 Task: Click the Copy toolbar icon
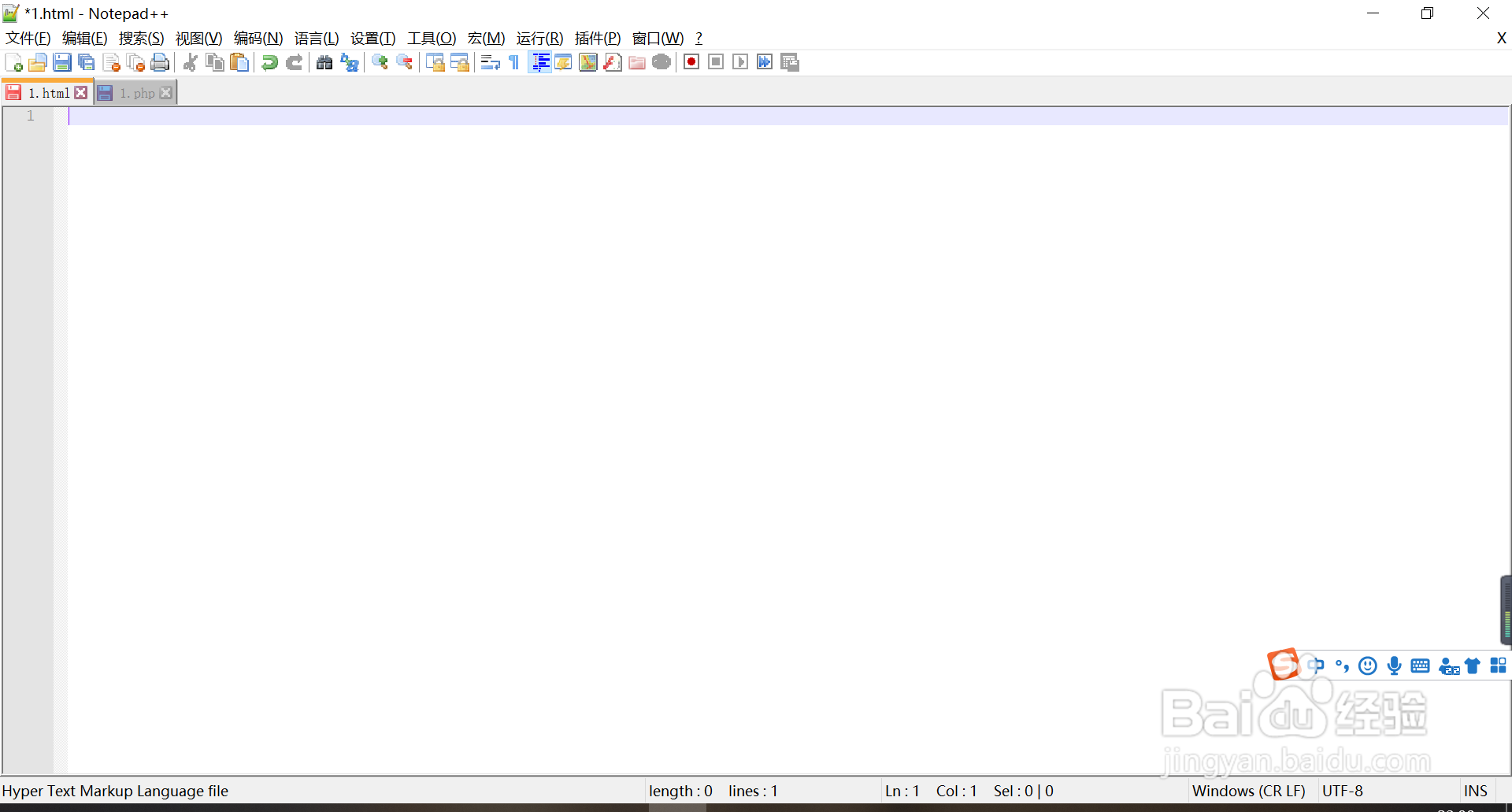pyautogui.click(x=214, y=62)
